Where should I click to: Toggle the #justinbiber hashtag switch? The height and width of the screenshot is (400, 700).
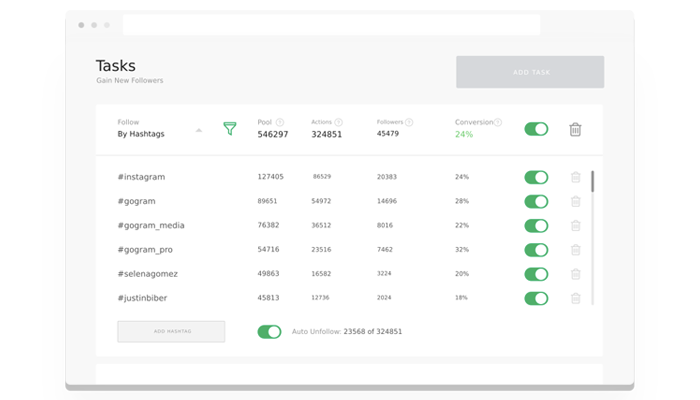pos(536,298)
